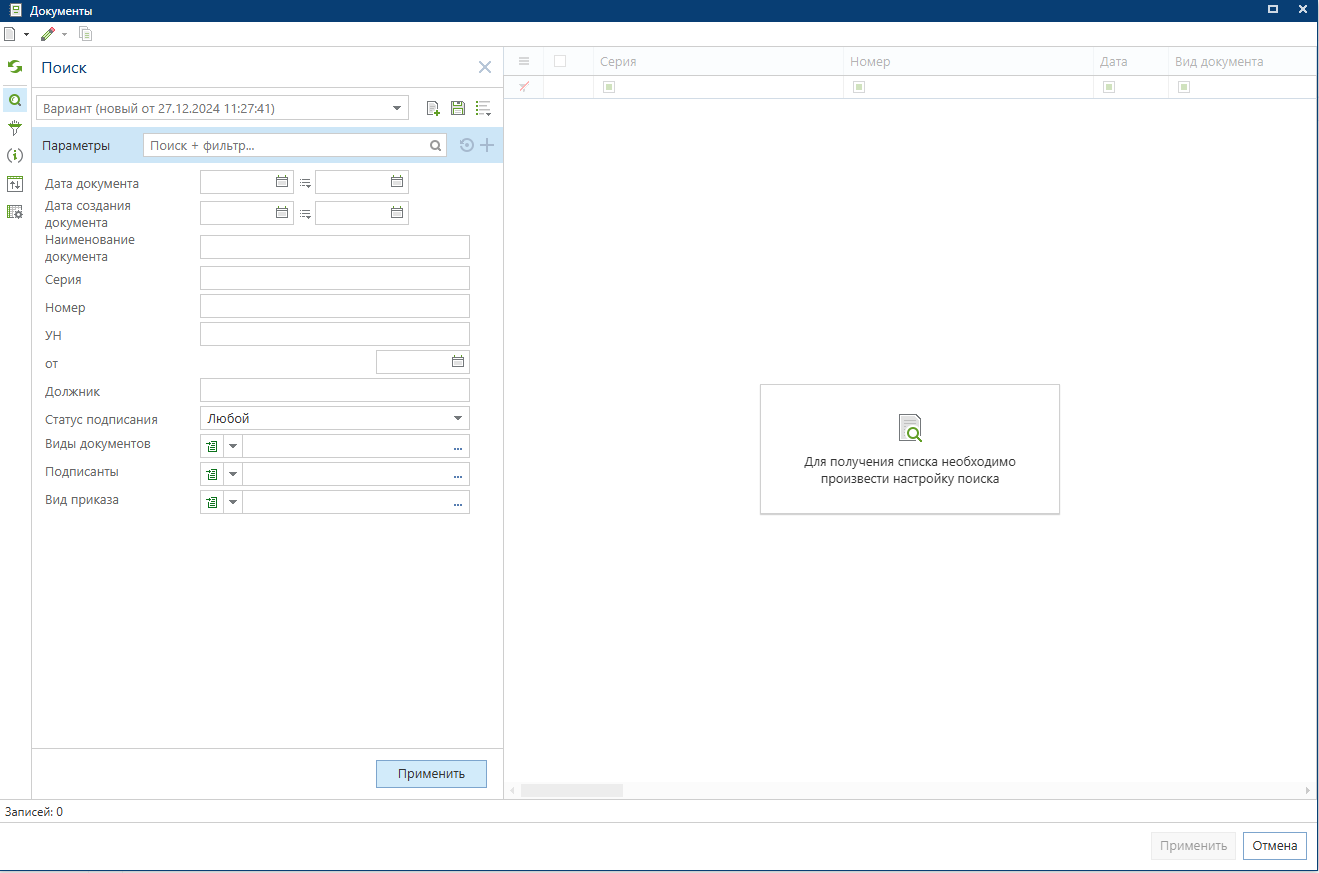Click the add new variant icon

(x=433, y=108)
